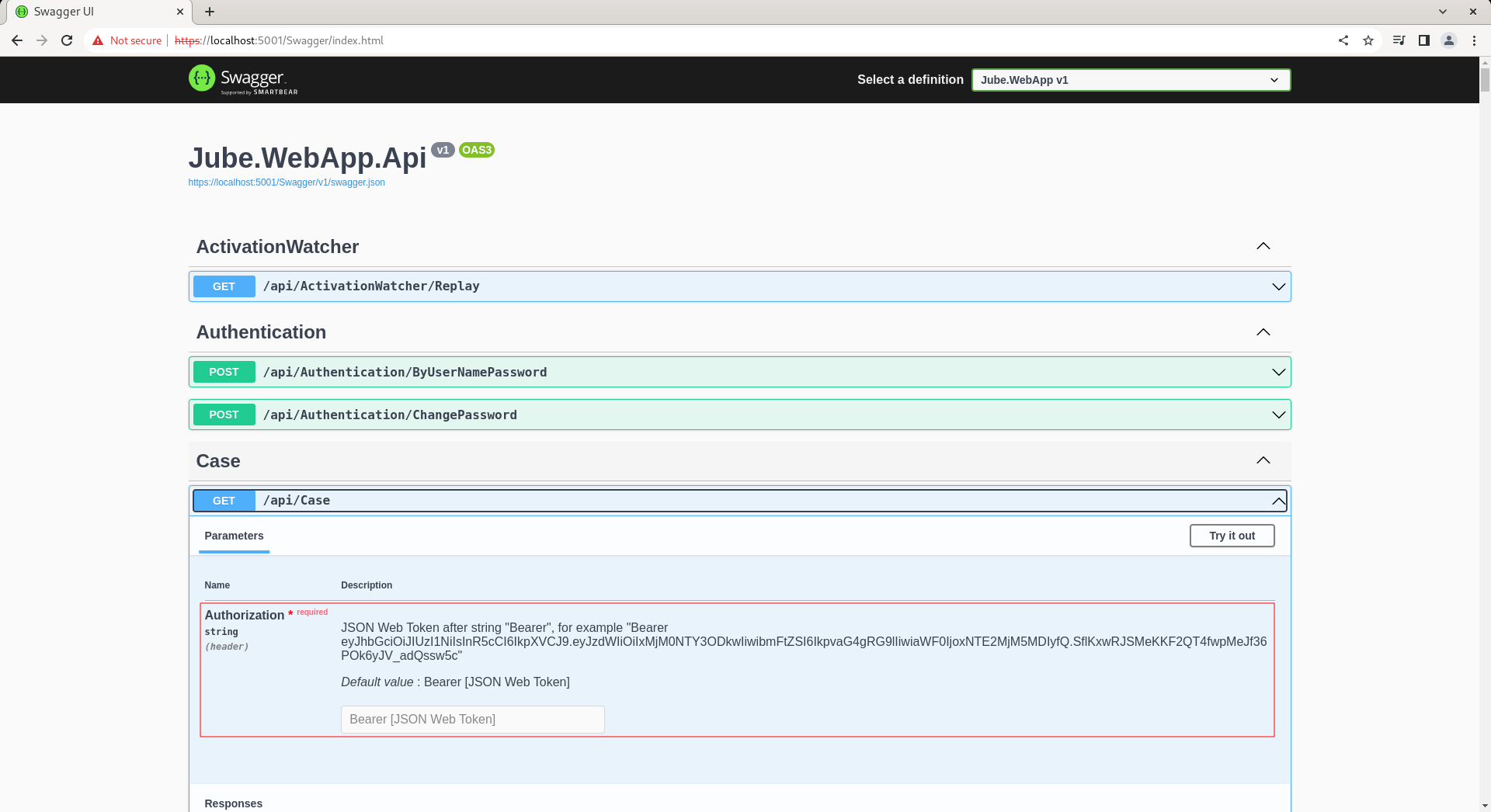
Task: Open the browser side panel
Action: (1424, 40)
